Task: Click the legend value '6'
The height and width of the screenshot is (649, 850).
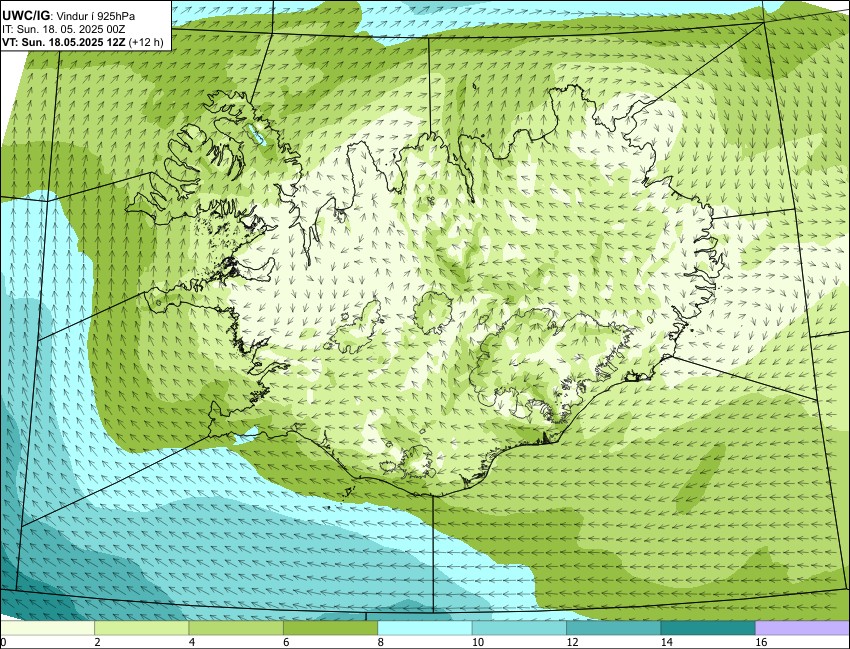Action: [x=286, y=642]
